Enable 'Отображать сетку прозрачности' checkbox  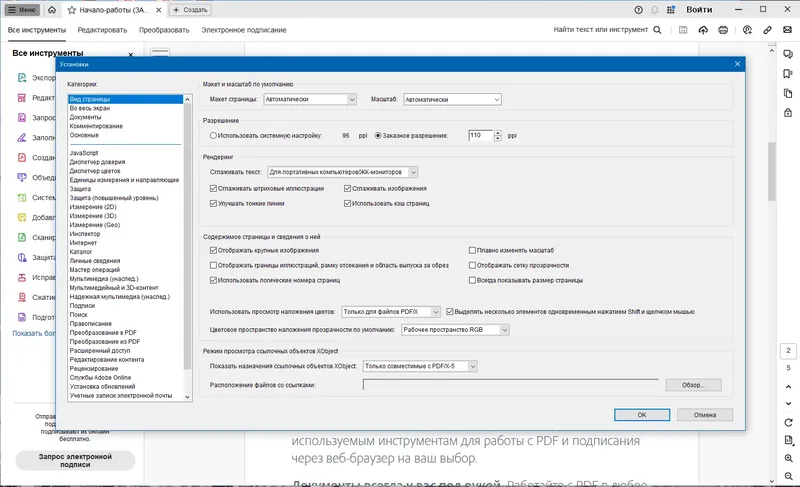tap(472, 265)
